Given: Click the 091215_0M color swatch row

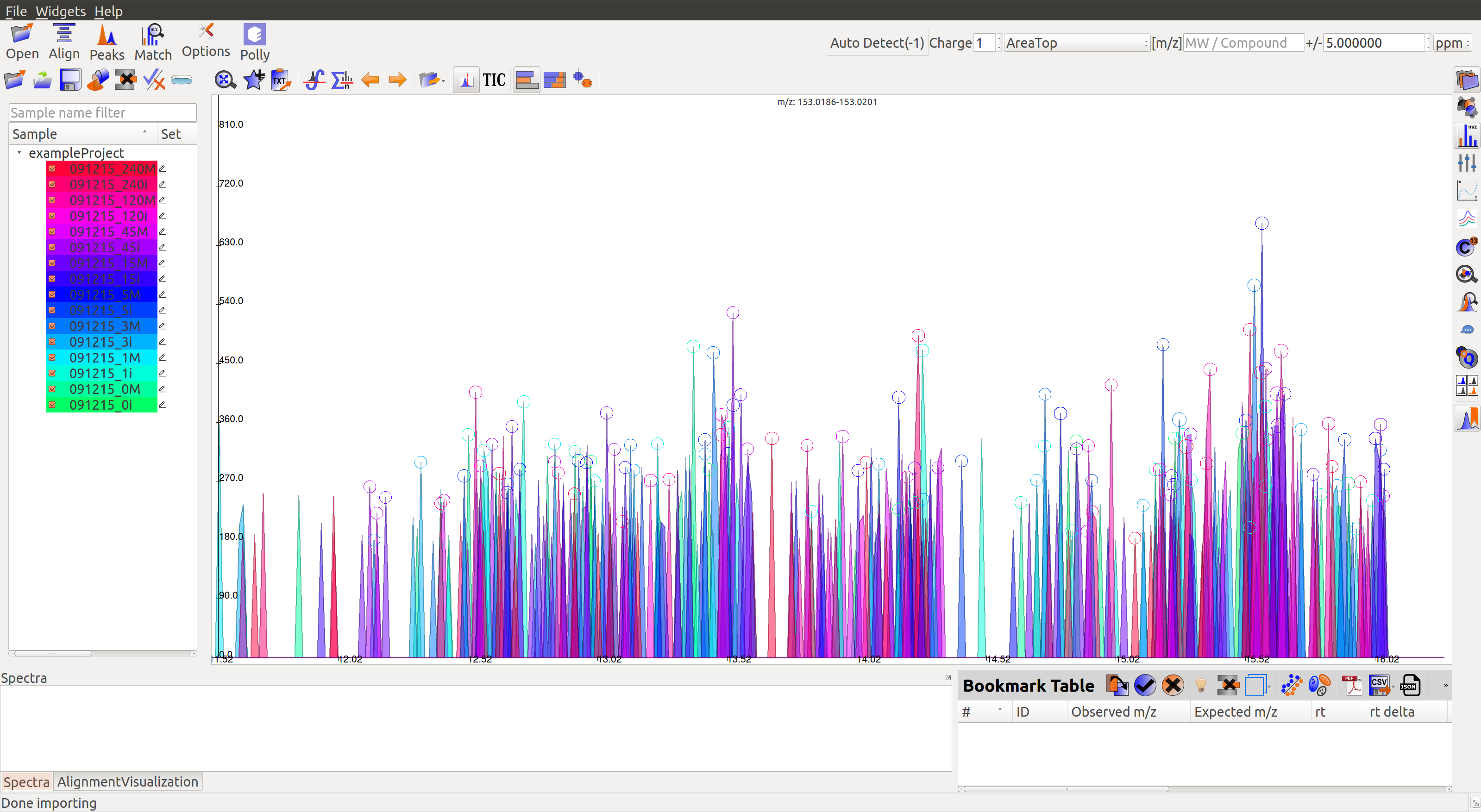Looking at the screenshot, I should point(102,389).
